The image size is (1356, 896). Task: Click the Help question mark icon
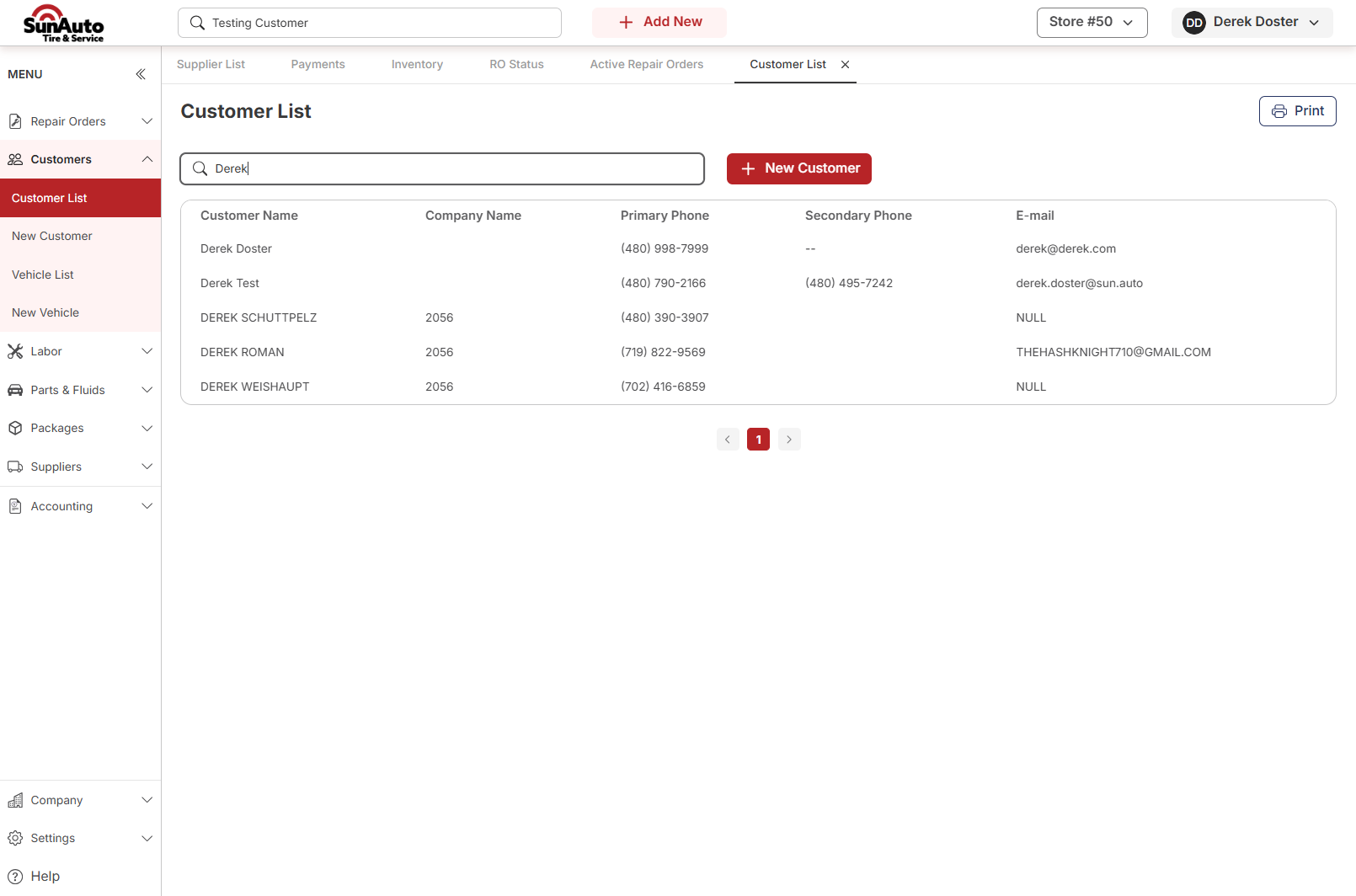click(15, 877)
